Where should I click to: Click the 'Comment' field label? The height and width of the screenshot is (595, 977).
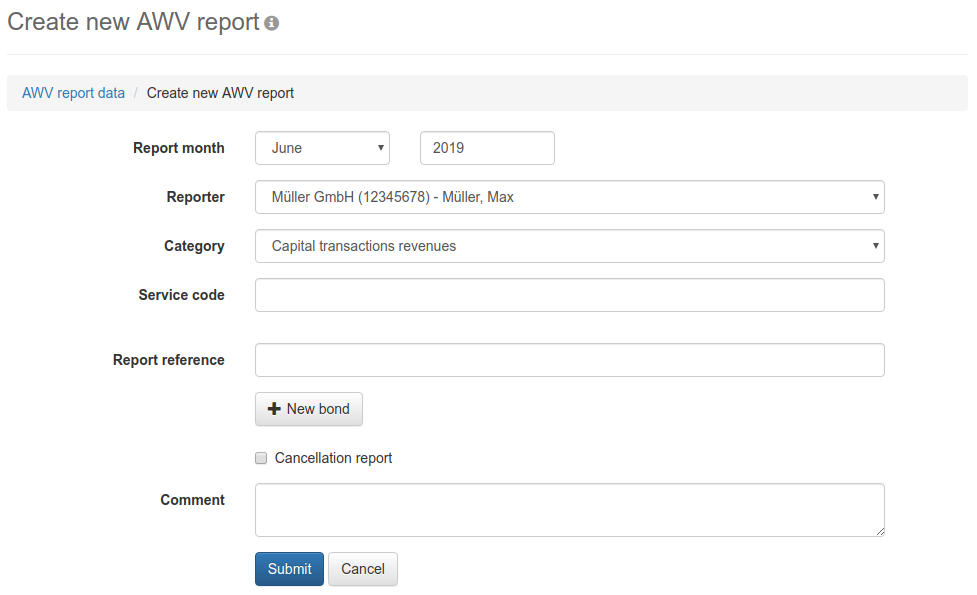[193, 500]
